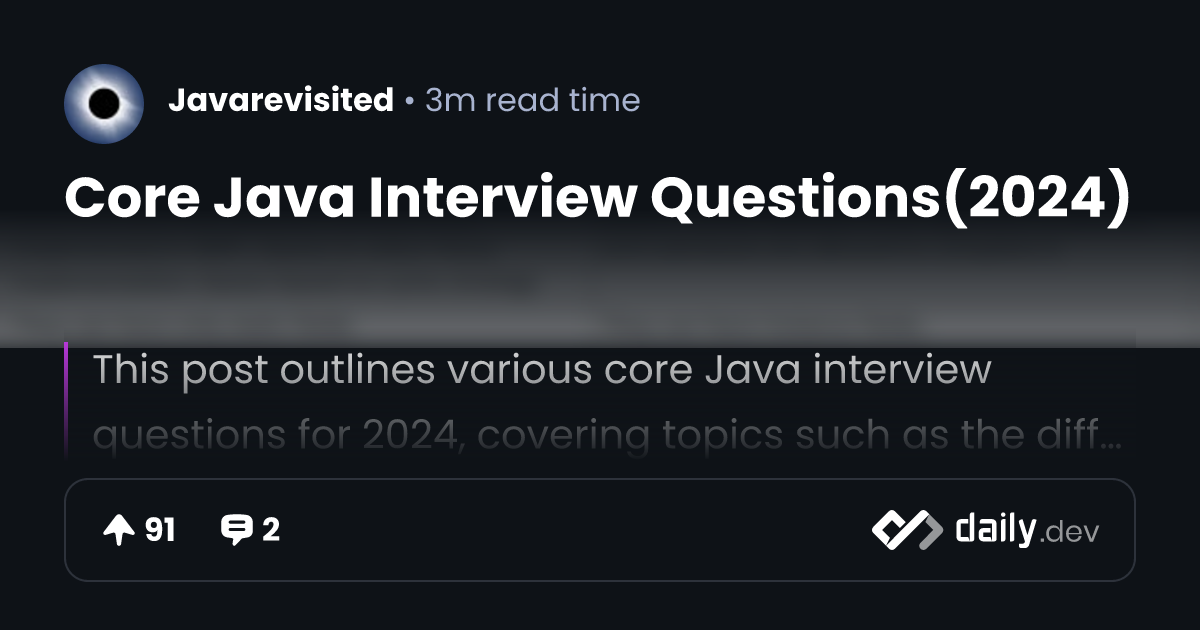This screenshot has height=630, width=1200.
Task: Open comments via the speech bubble icon
Action: (x=236, y=530)
